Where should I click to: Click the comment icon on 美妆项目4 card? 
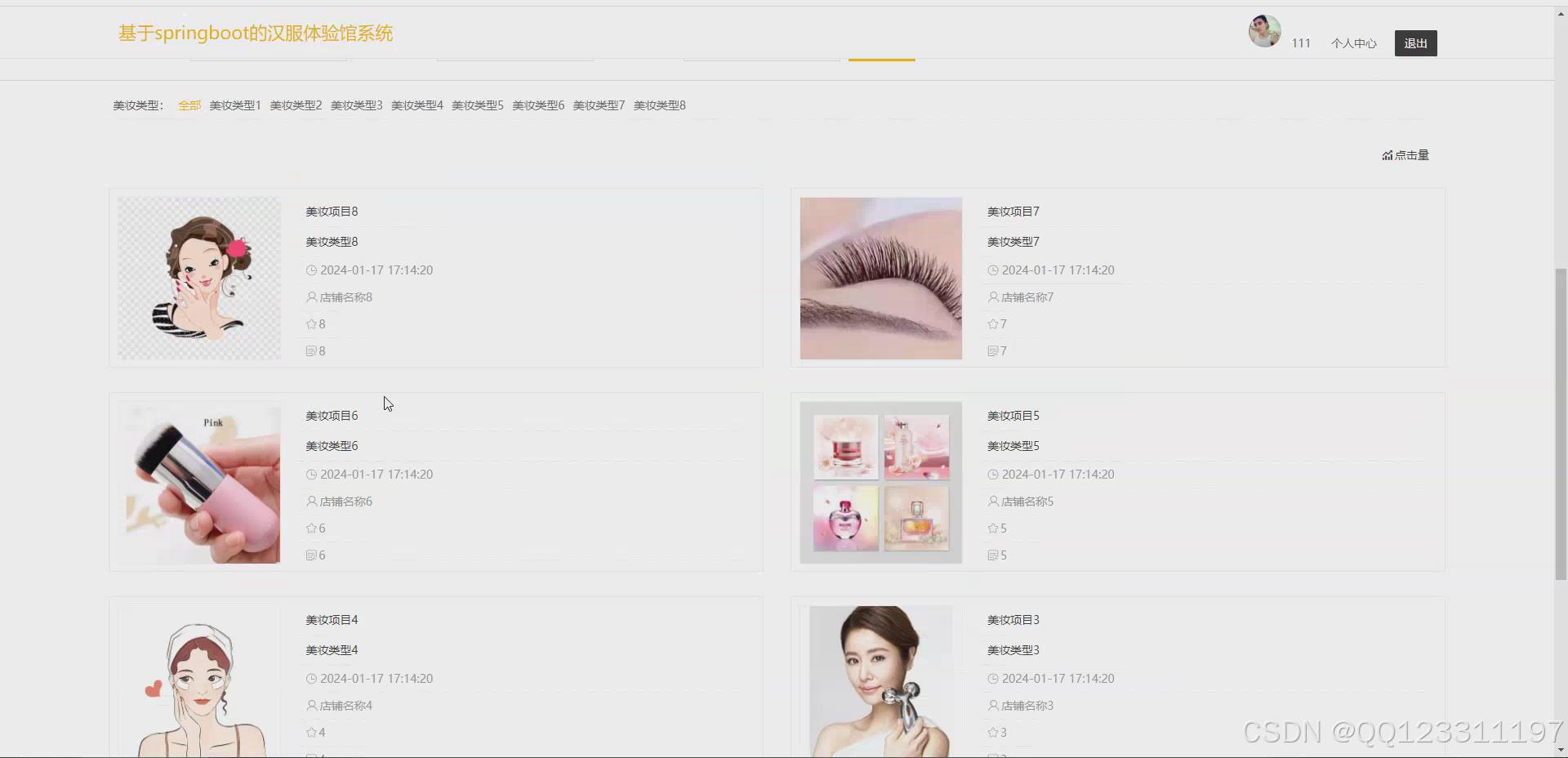(x=311, y=754)
